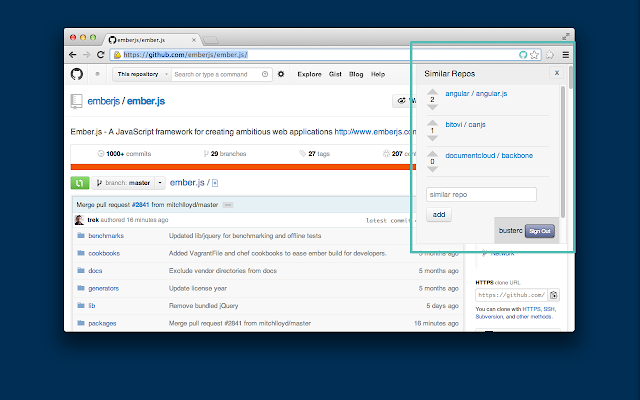640x400 pixels.
Task: Open the angular / angular.js link
Action: 476,93
